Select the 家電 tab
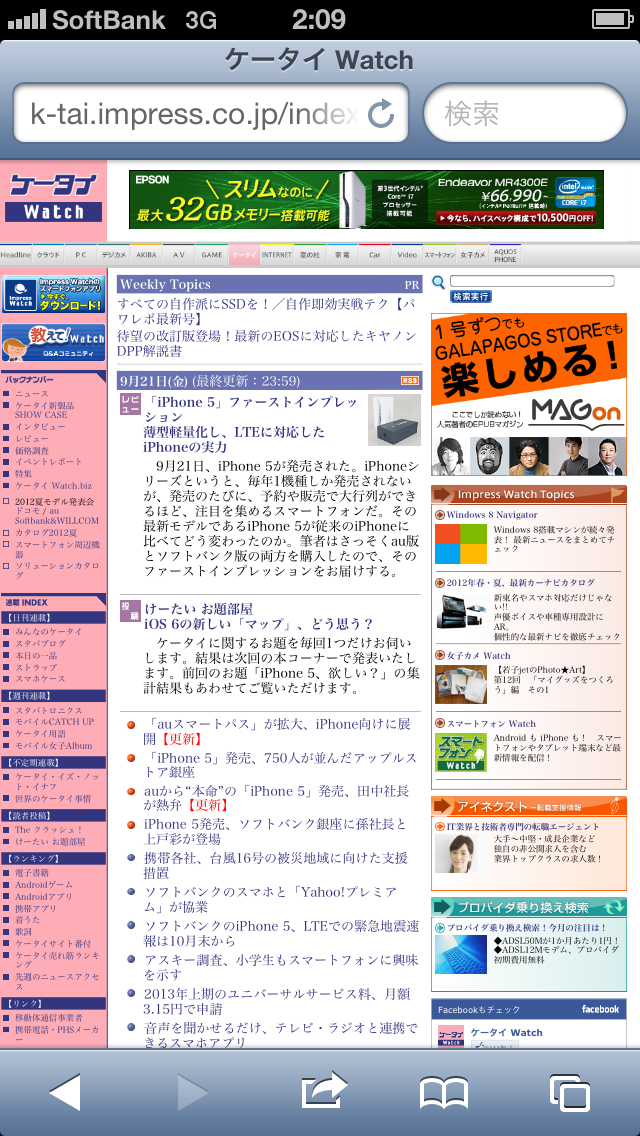Image resolution: width=640 pixels, height=1136 pixels. [x=342, y=255]
